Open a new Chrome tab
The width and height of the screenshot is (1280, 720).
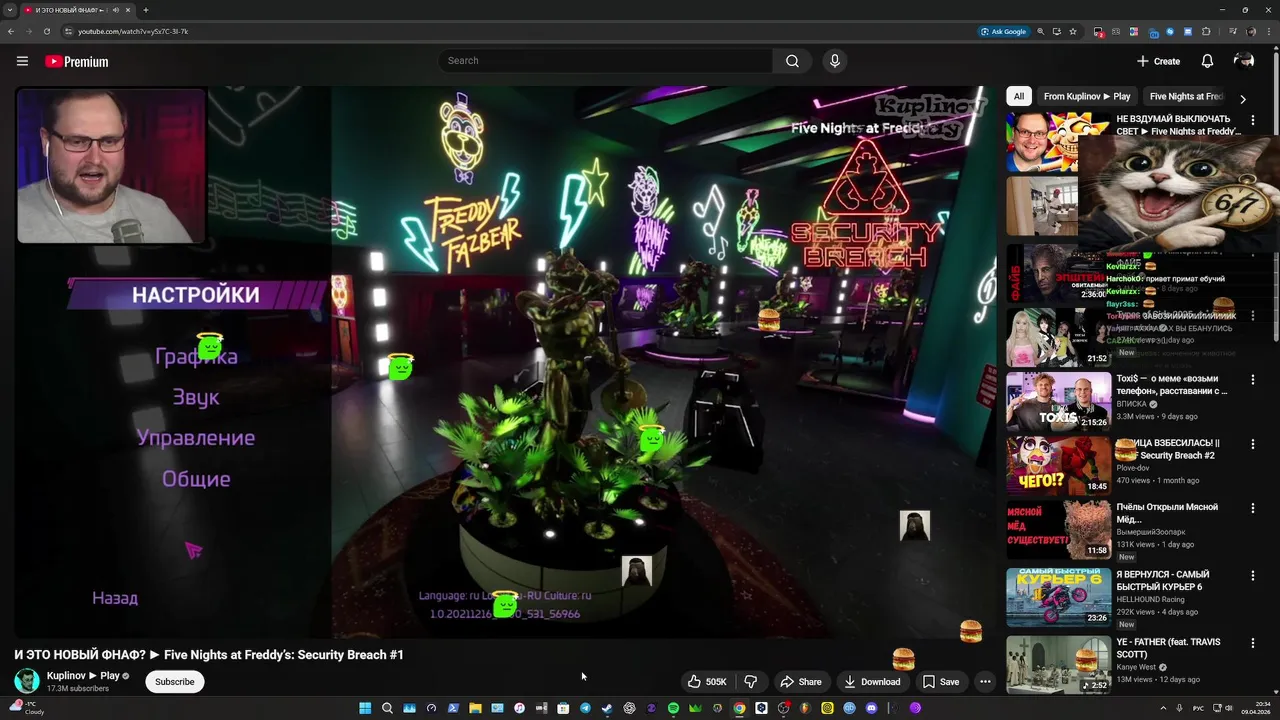click(x=145, y=10)
